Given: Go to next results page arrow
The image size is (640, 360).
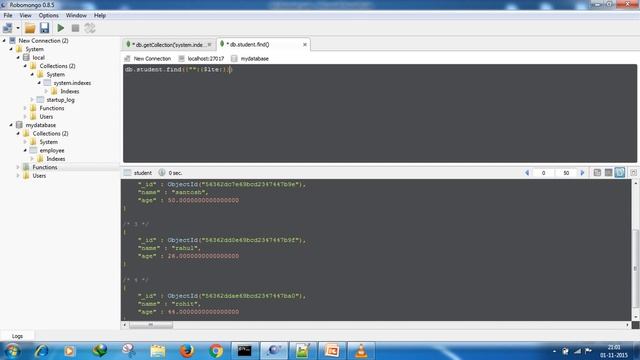Looking at the screenshot, I should pyautogui.click(x=582, y=173).
